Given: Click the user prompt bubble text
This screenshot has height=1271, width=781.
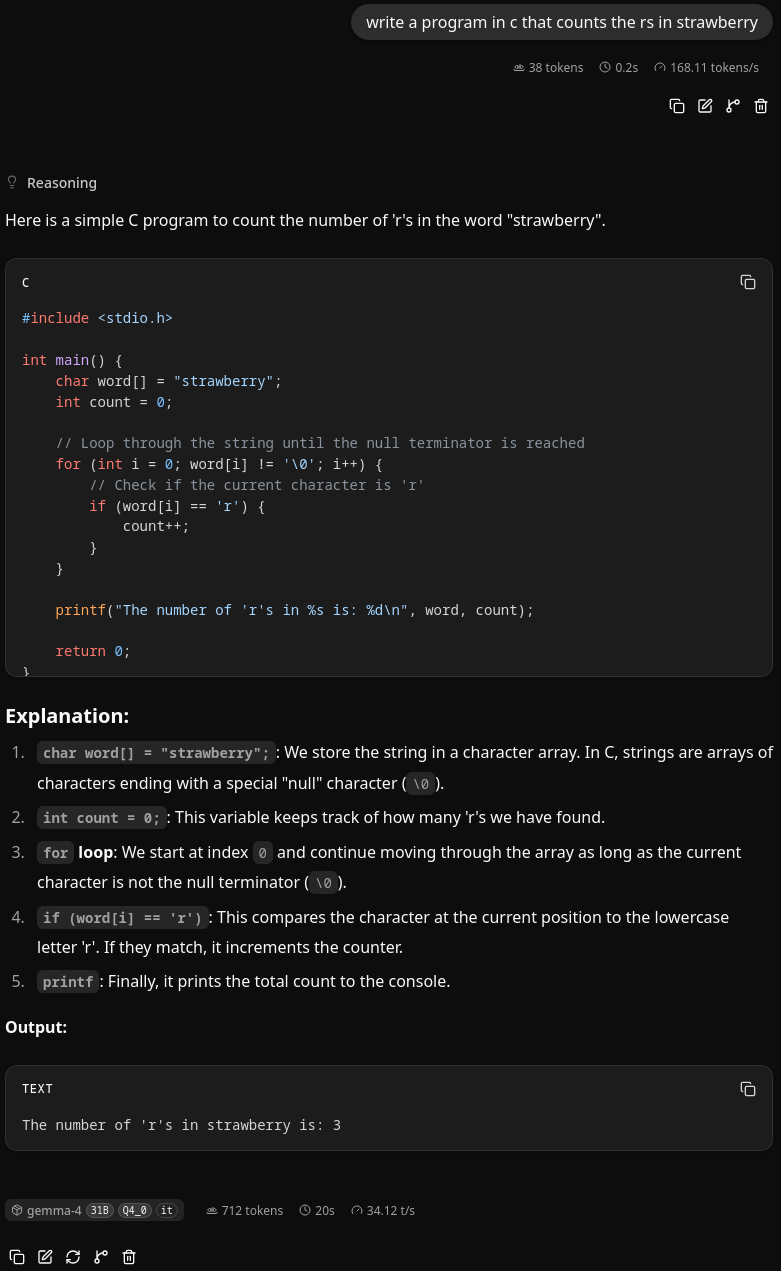Looking at the screenshot, I should [x=562, y=22].
